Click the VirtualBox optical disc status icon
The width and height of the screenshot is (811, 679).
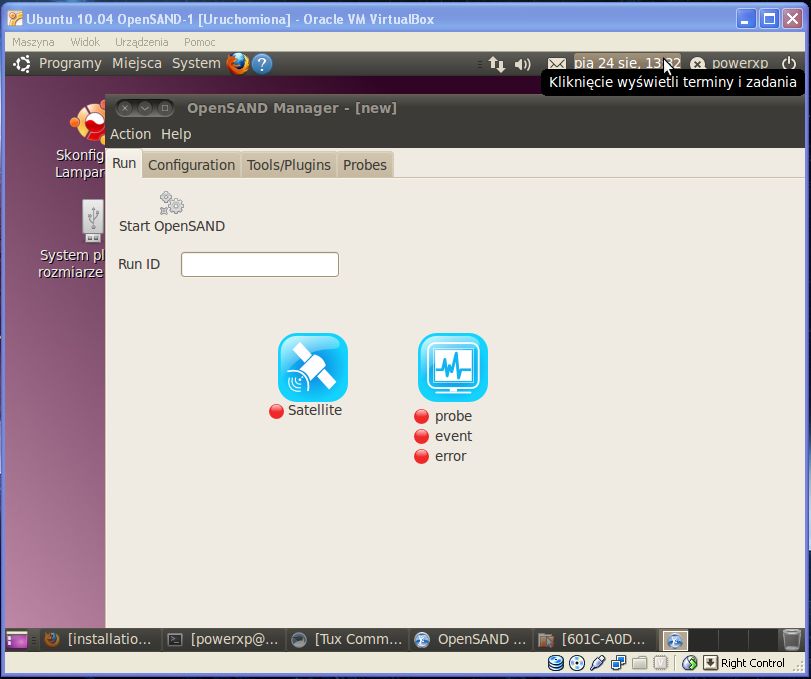[x=577, y=663]
